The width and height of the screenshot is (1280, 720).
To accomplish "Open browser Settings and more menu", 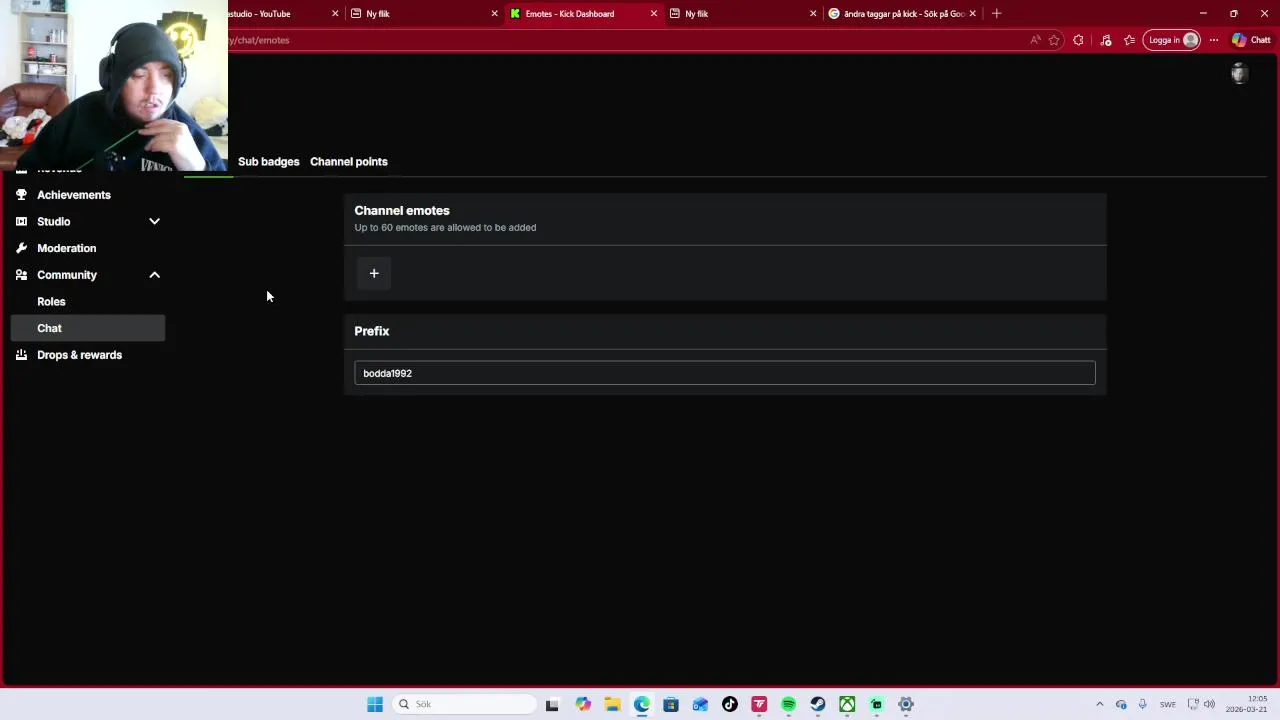I will pos(1214,40).
